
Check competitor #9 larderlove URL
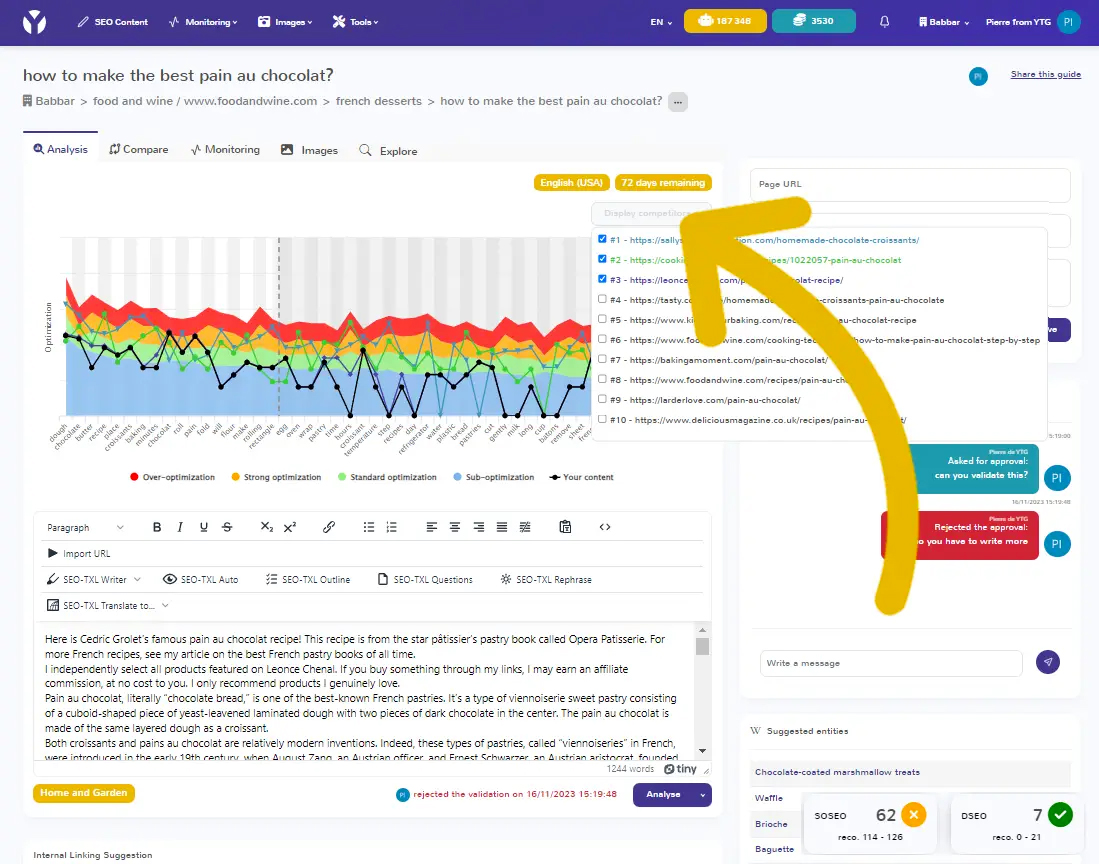(x=602, y=399)
